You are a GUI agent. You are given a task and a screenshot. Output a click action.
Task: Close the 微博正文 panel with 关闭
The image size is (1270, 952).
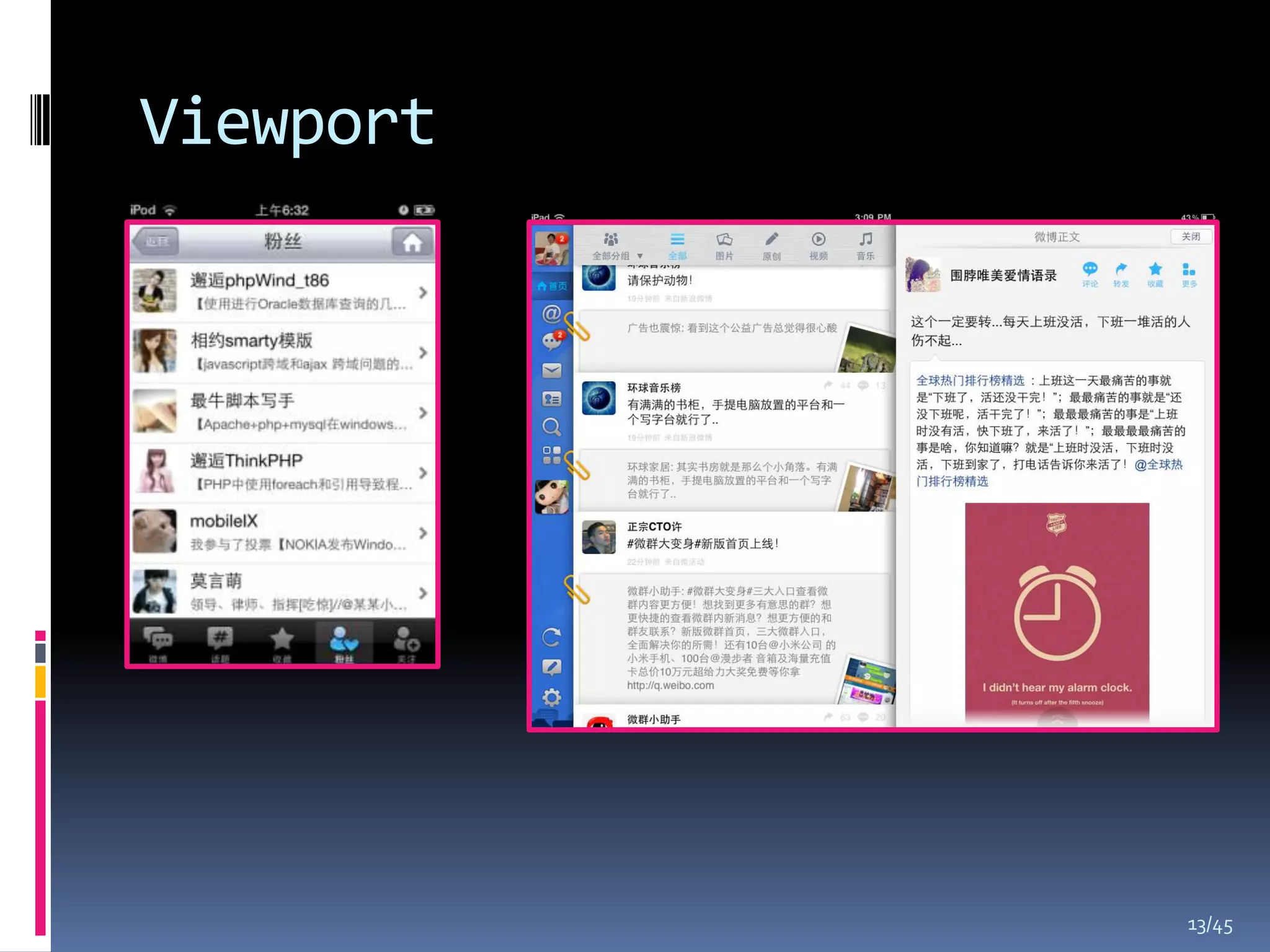(x=1191, y=236)
